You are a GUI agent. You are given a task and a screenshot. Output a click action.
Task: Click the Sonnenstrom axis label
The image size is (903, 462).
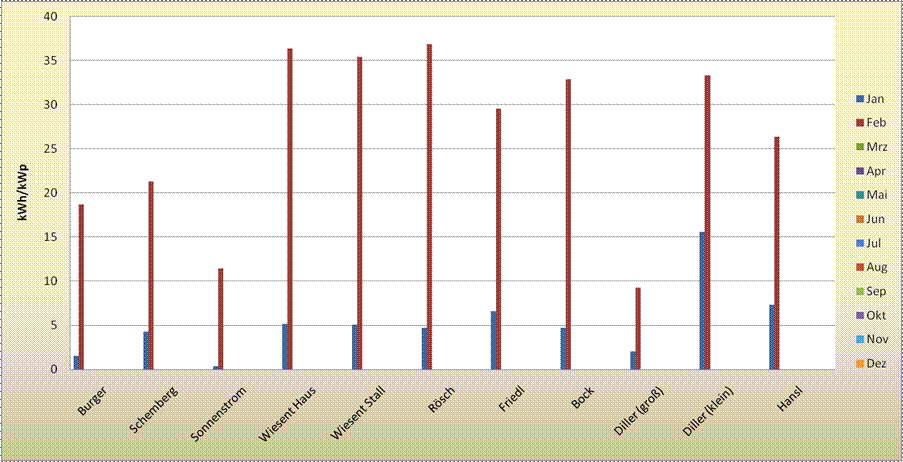(x=218, y=414)
